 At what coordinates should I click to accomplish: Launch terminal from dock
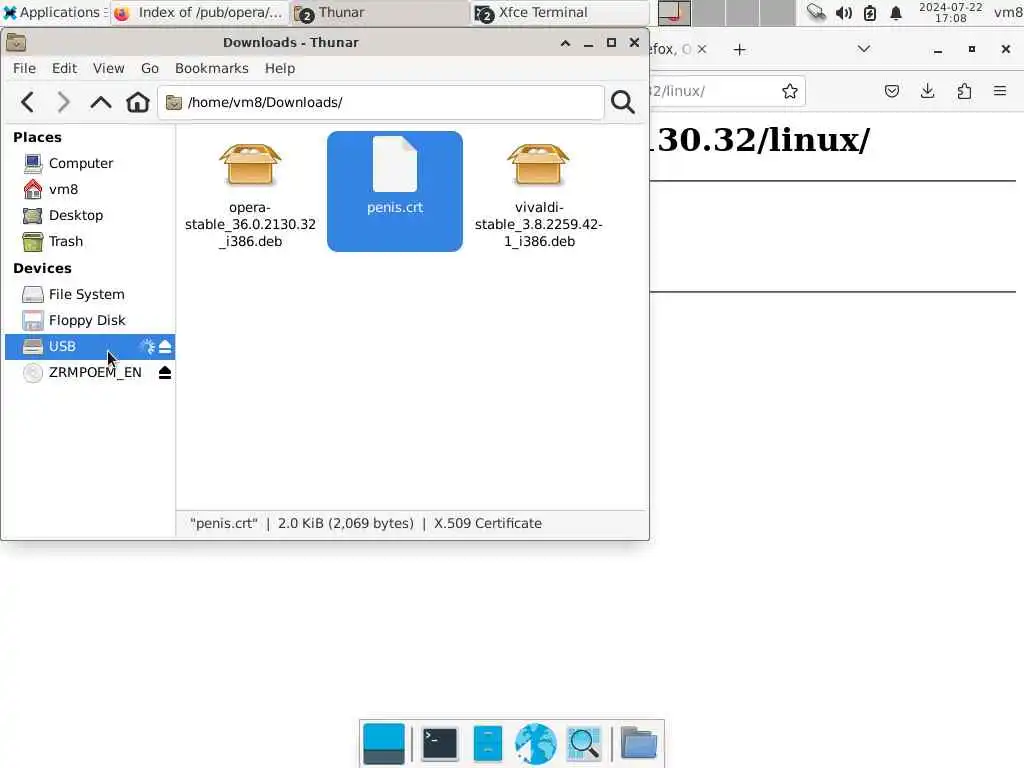(x=440, y=743)
